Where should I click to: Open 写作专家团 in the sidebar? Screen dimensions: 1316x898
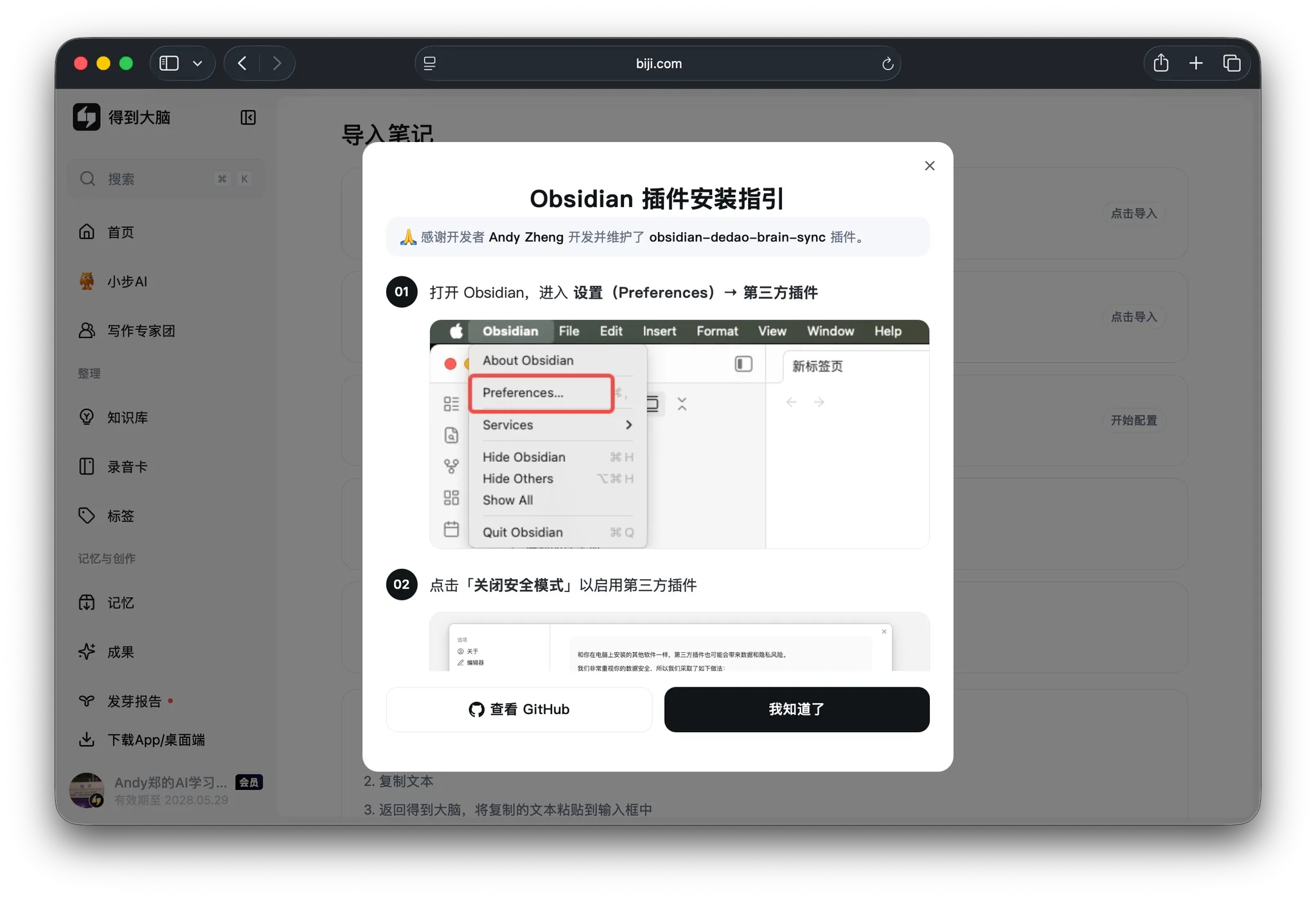coord(166,331)
